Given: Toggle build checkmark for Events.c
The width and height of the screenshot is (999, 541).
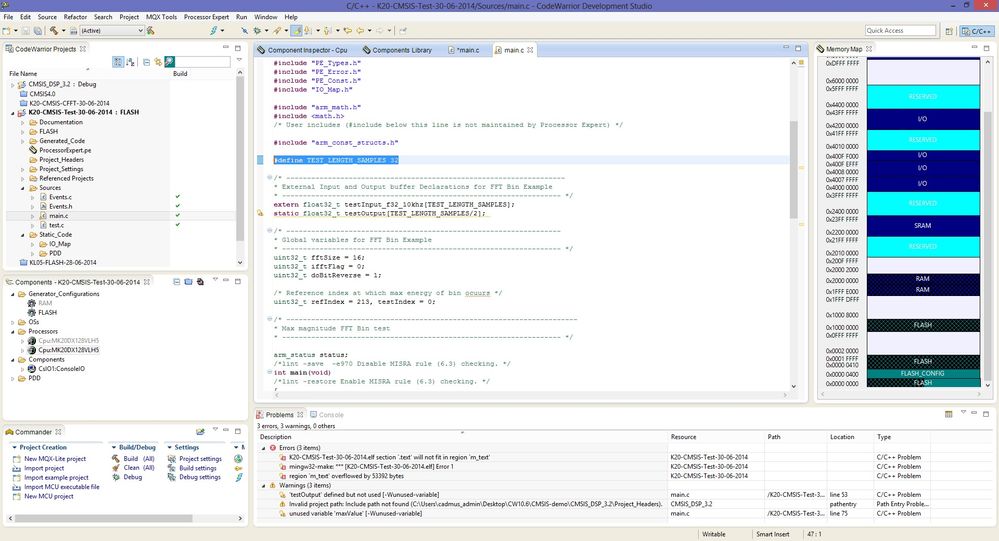Looking at the screenshot, I should pyautogui.click(x=178, y=197).
